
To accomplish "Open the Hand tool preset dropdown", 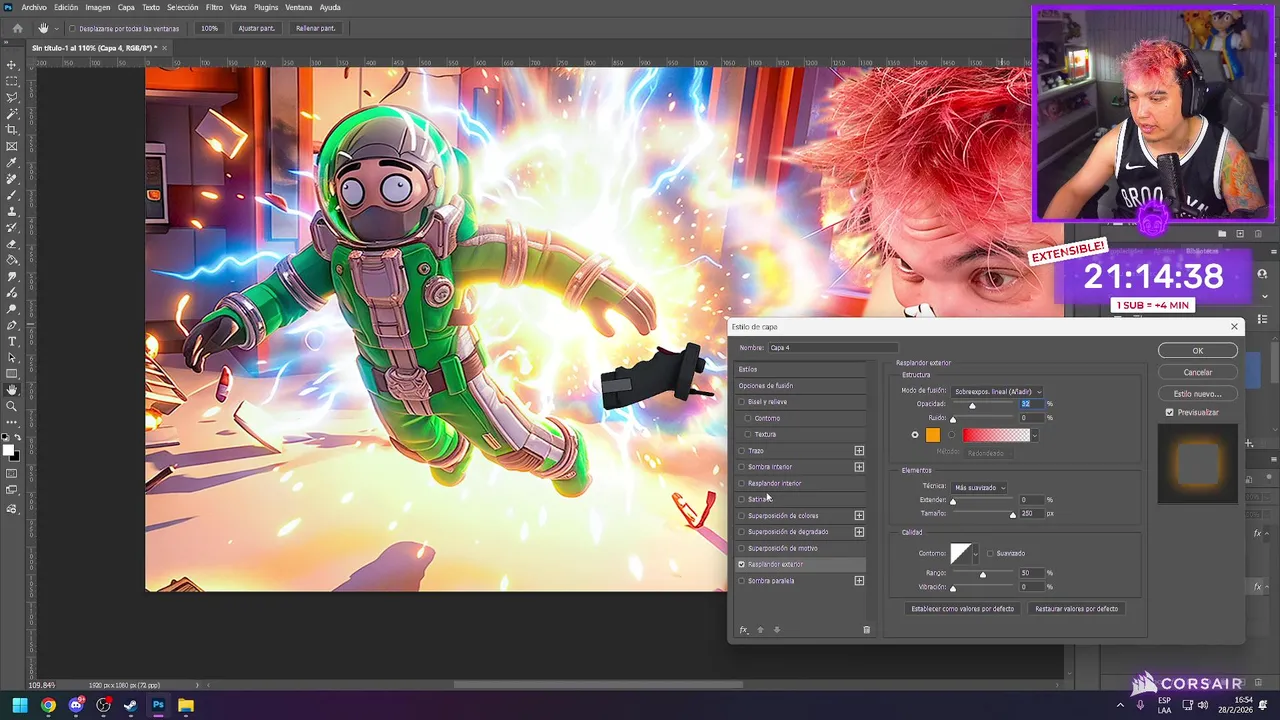I will click(x=55, y=28).
